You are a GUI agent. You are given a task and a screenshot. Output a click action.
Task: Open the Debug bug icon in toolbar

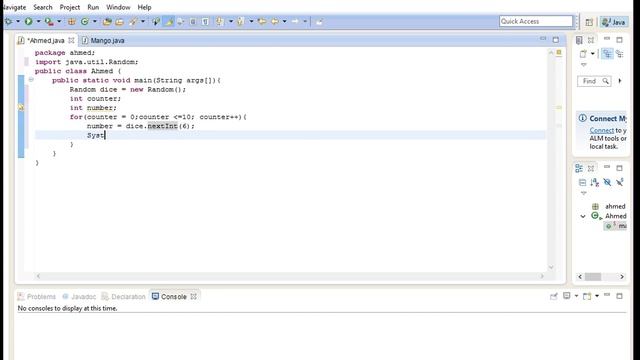pos(8,21)
